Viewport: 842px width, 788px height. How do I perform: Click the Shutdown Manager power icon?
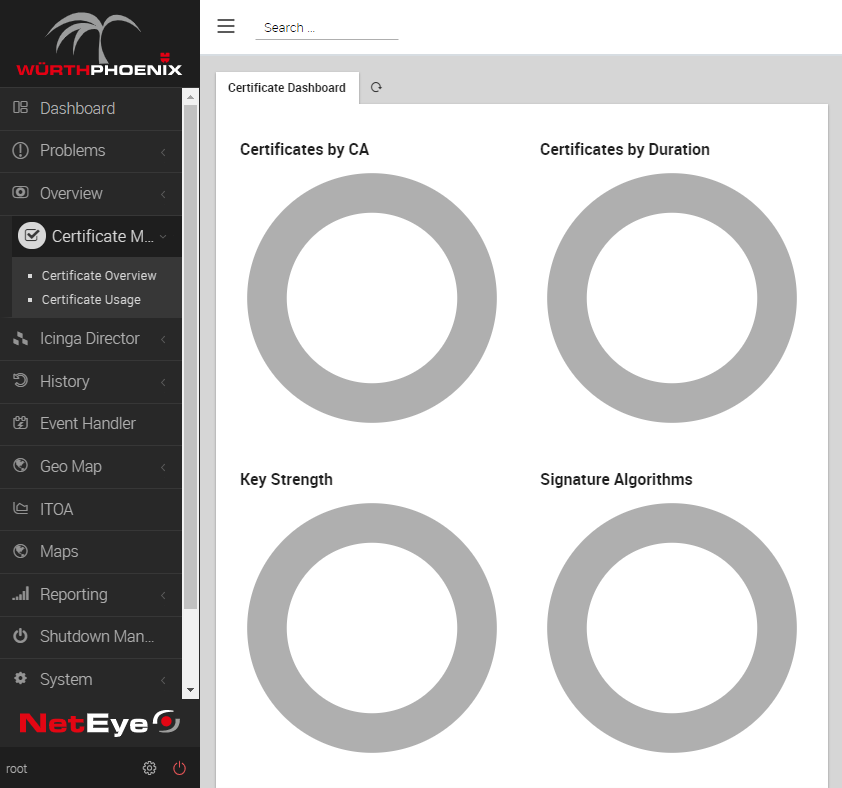click(x=20, y=636)
